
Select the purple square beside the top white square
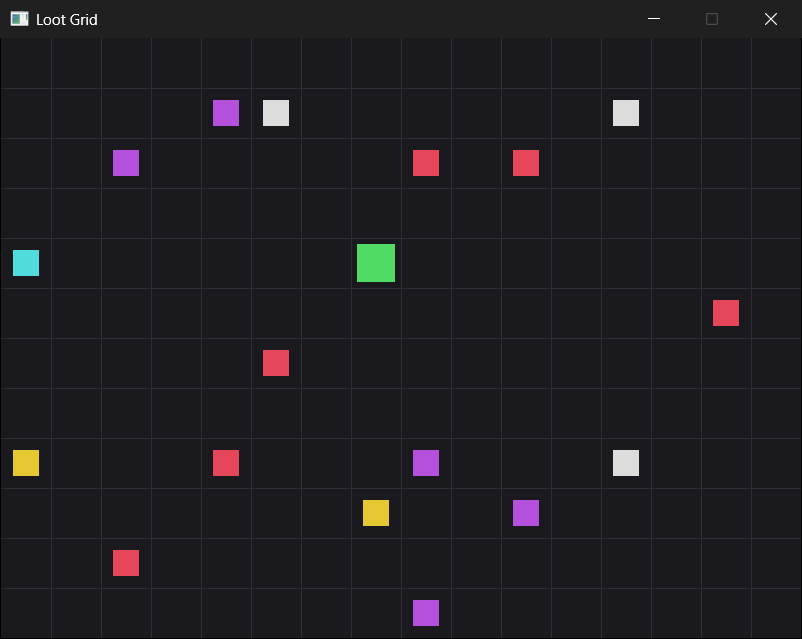(x=226, y=113)
